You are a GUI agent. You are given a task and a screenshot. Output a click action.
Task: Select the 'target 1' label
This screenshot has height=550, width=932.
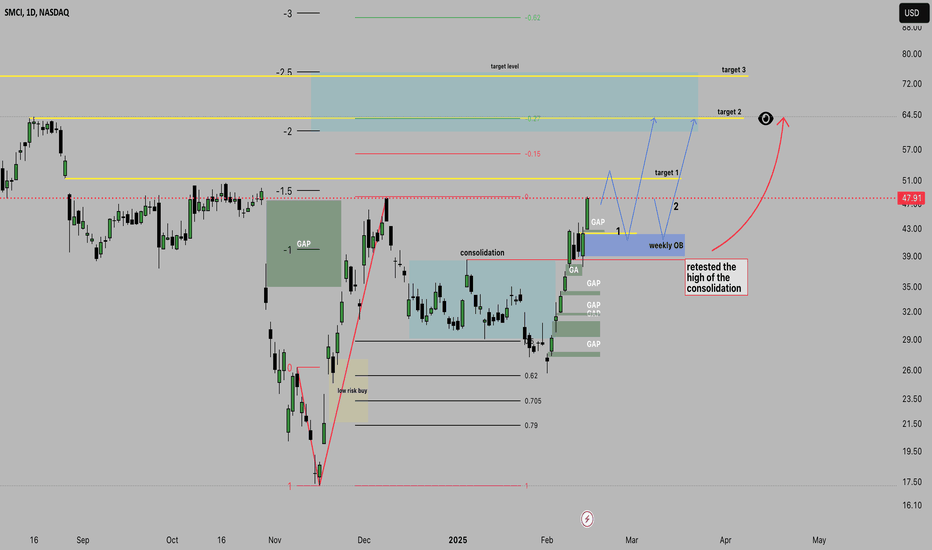(x=666, y=172)
